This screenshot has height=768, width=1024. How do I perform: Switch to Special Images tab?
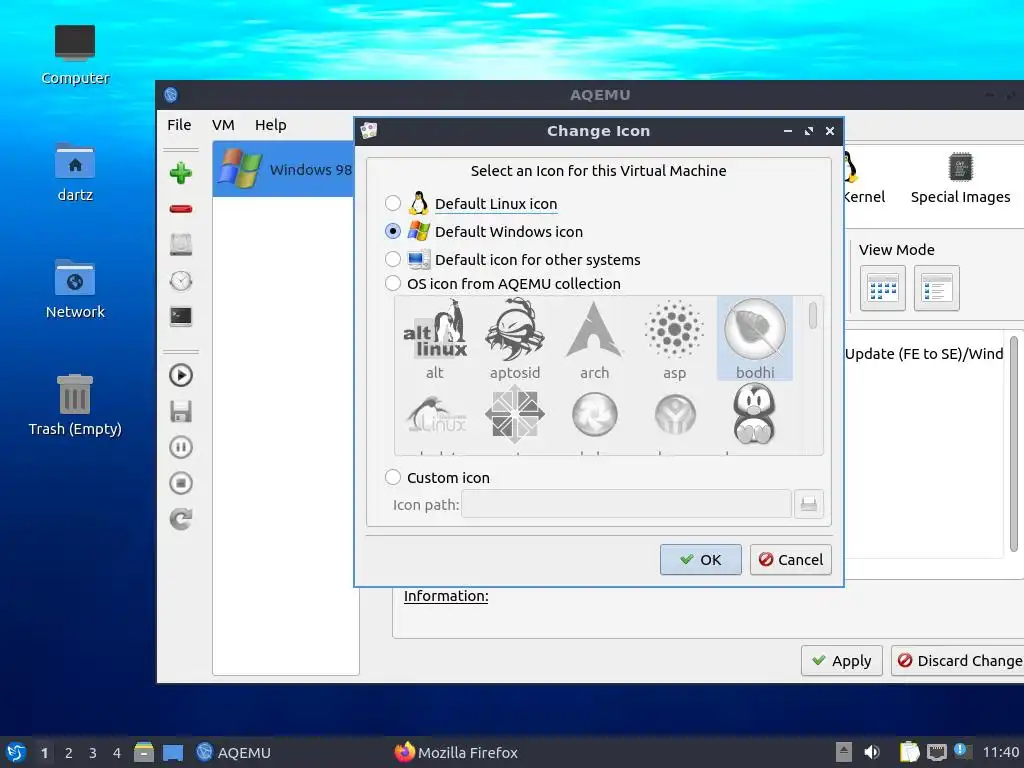[960, 178]
